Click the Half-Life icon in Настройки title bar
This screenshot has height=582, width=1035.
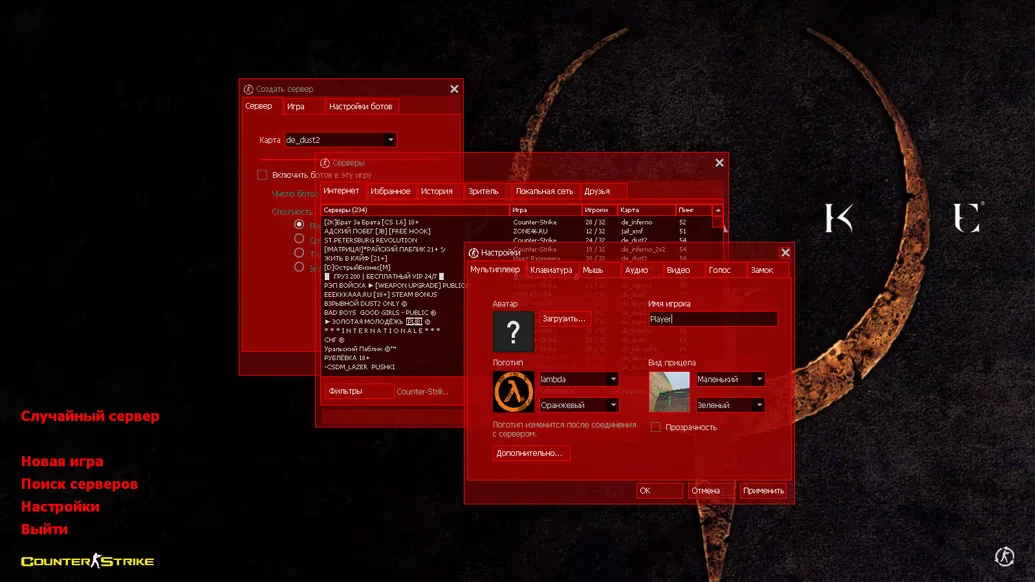[x=473, y=253]
